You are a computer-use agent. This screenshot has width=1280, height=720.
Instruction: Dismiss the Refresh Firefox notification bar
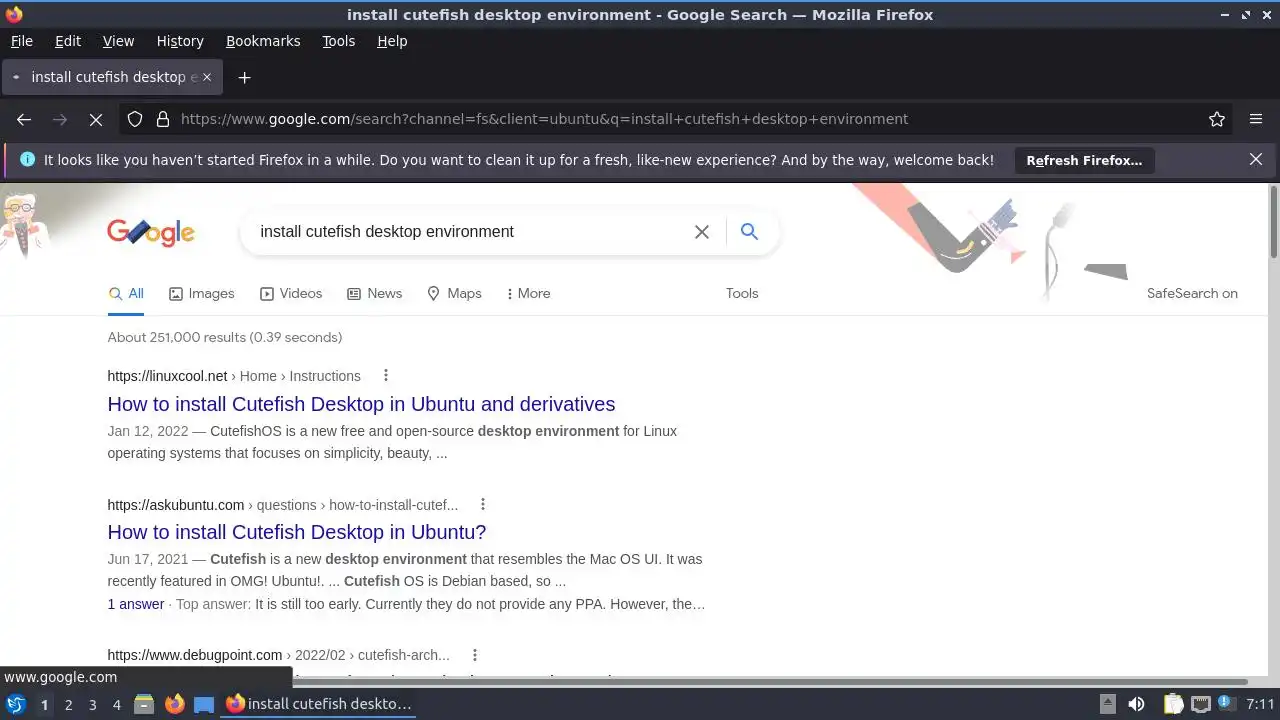pyautogui.click(x=1256, y=159)
